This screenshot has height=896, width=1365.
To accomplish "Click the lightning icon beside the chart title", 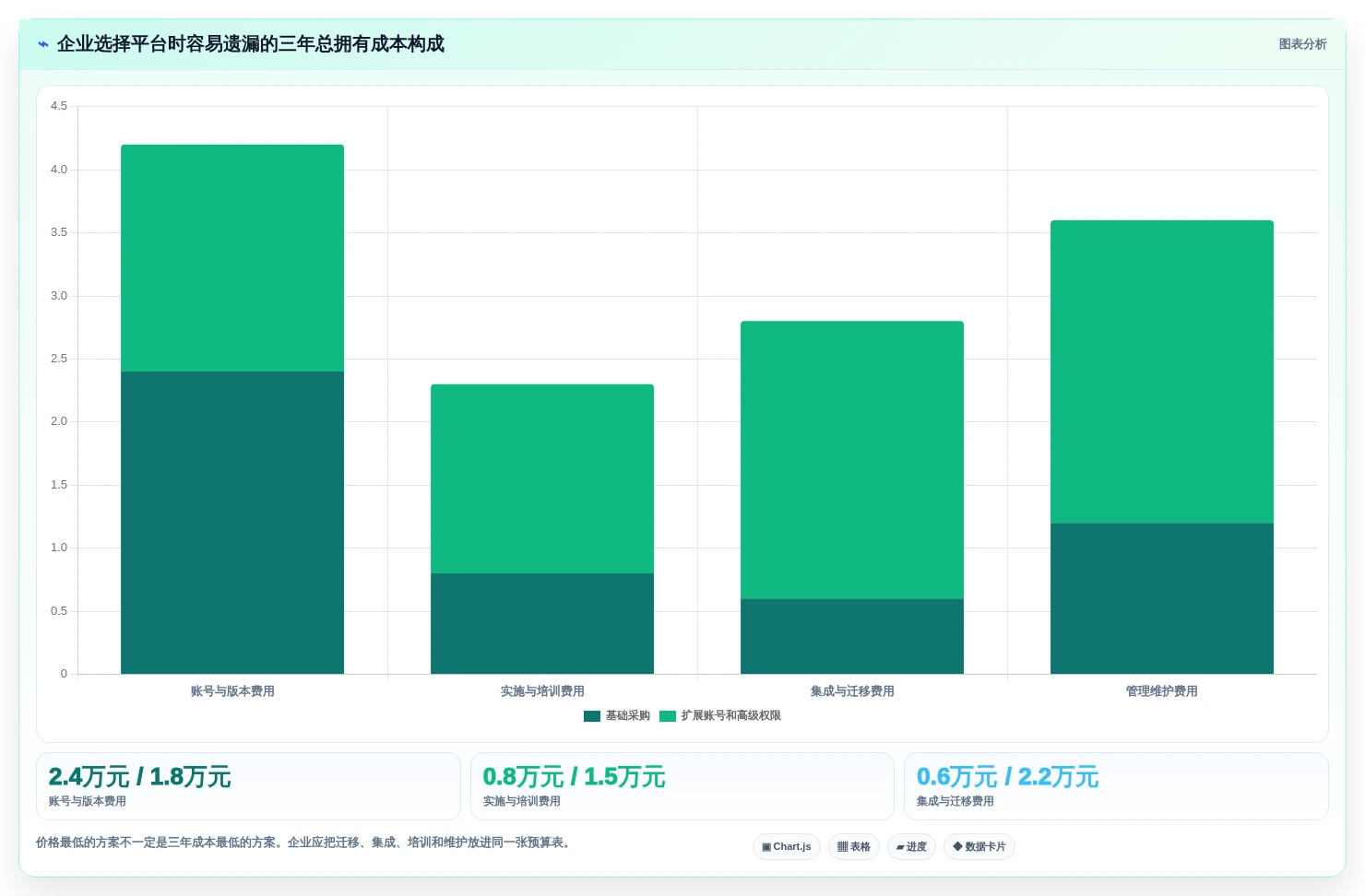I will tap(42, 44).
